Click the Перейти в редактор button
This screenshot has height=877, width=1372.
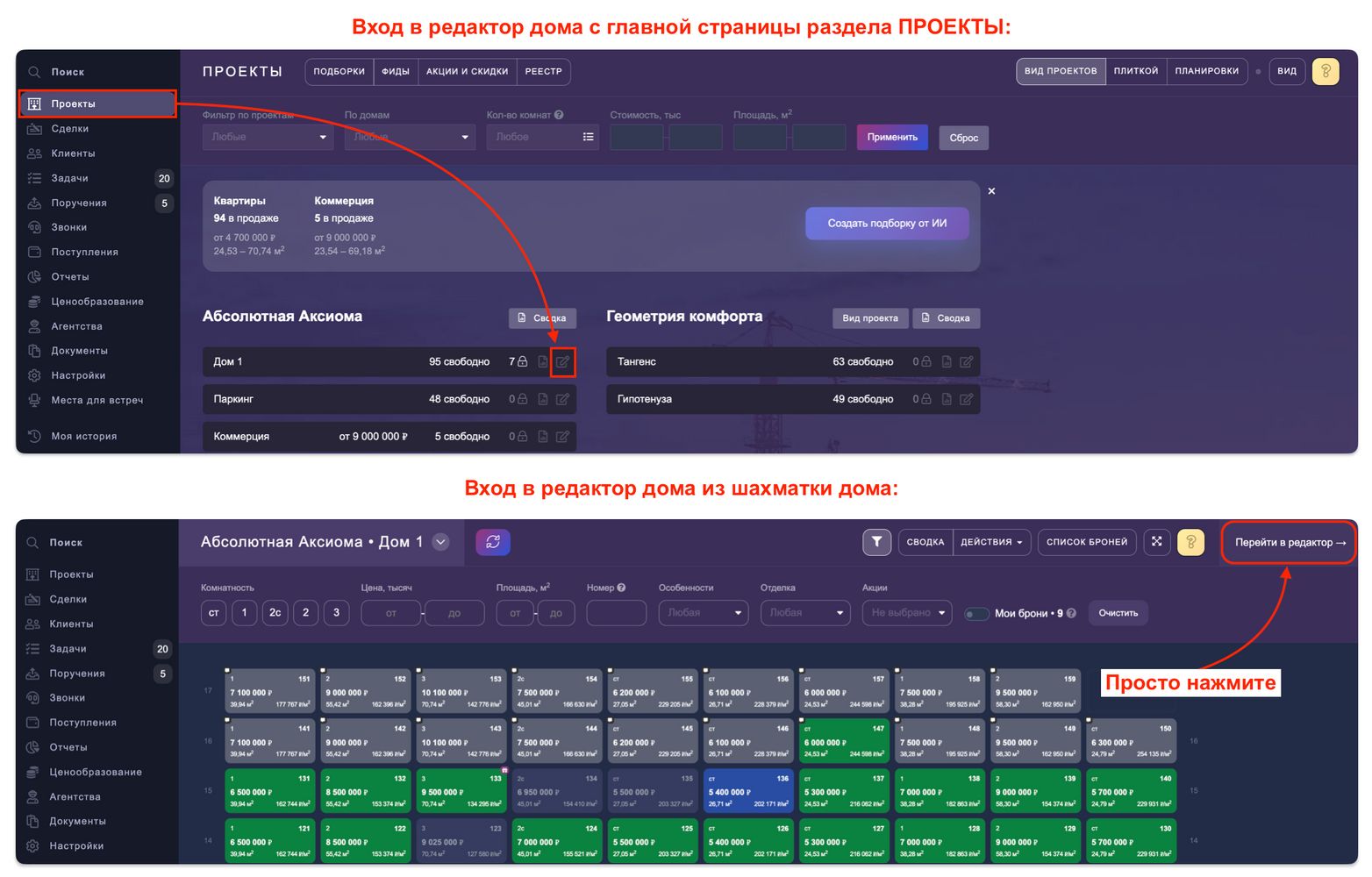click(x=1290, y=543)
